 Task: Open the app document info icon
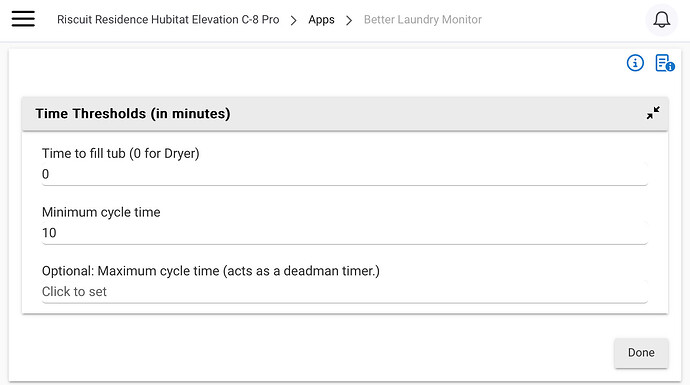664,63
